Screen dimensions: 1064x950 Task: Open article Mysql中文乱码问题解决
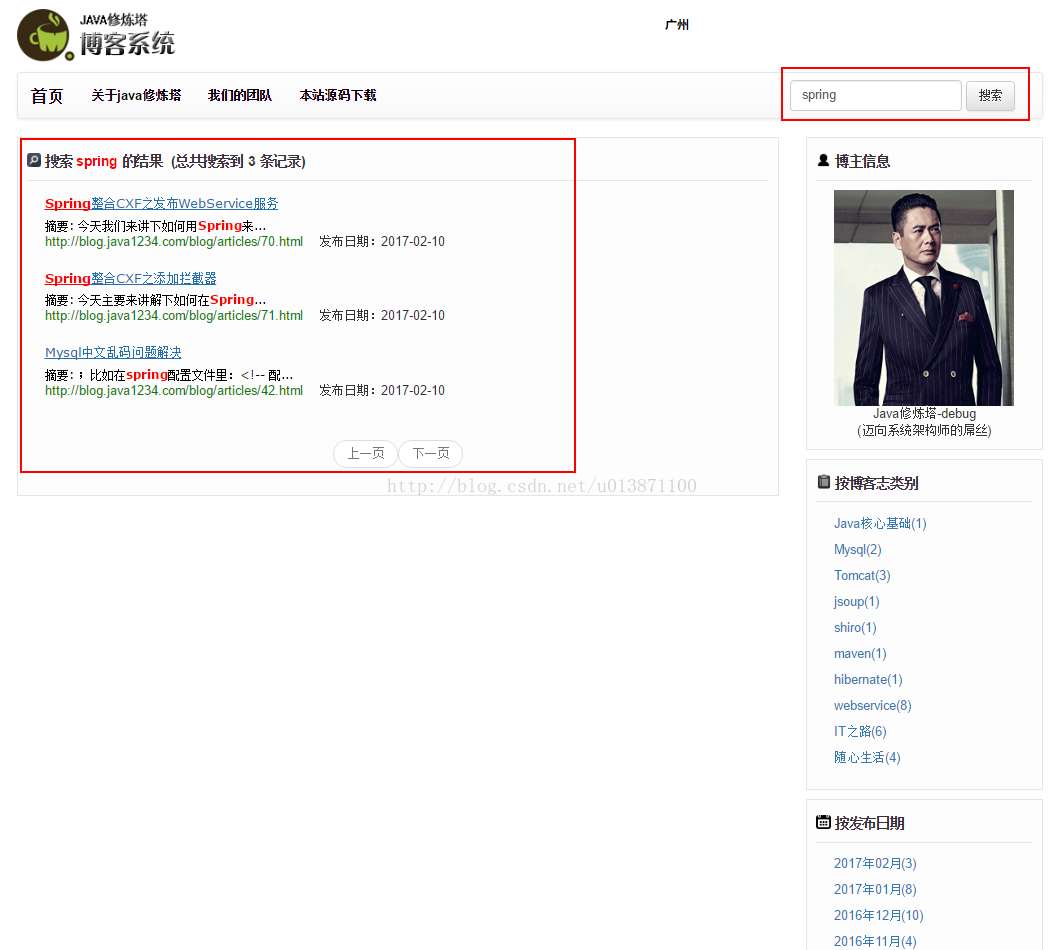pyautogui.click(x=113, y=352)
